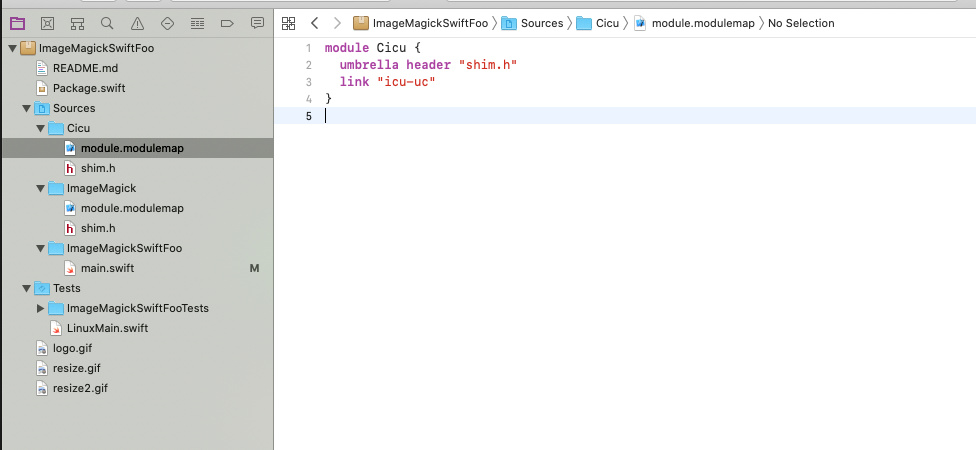
Task: Click the logo.gif image file icon
Action: point(42,348)
